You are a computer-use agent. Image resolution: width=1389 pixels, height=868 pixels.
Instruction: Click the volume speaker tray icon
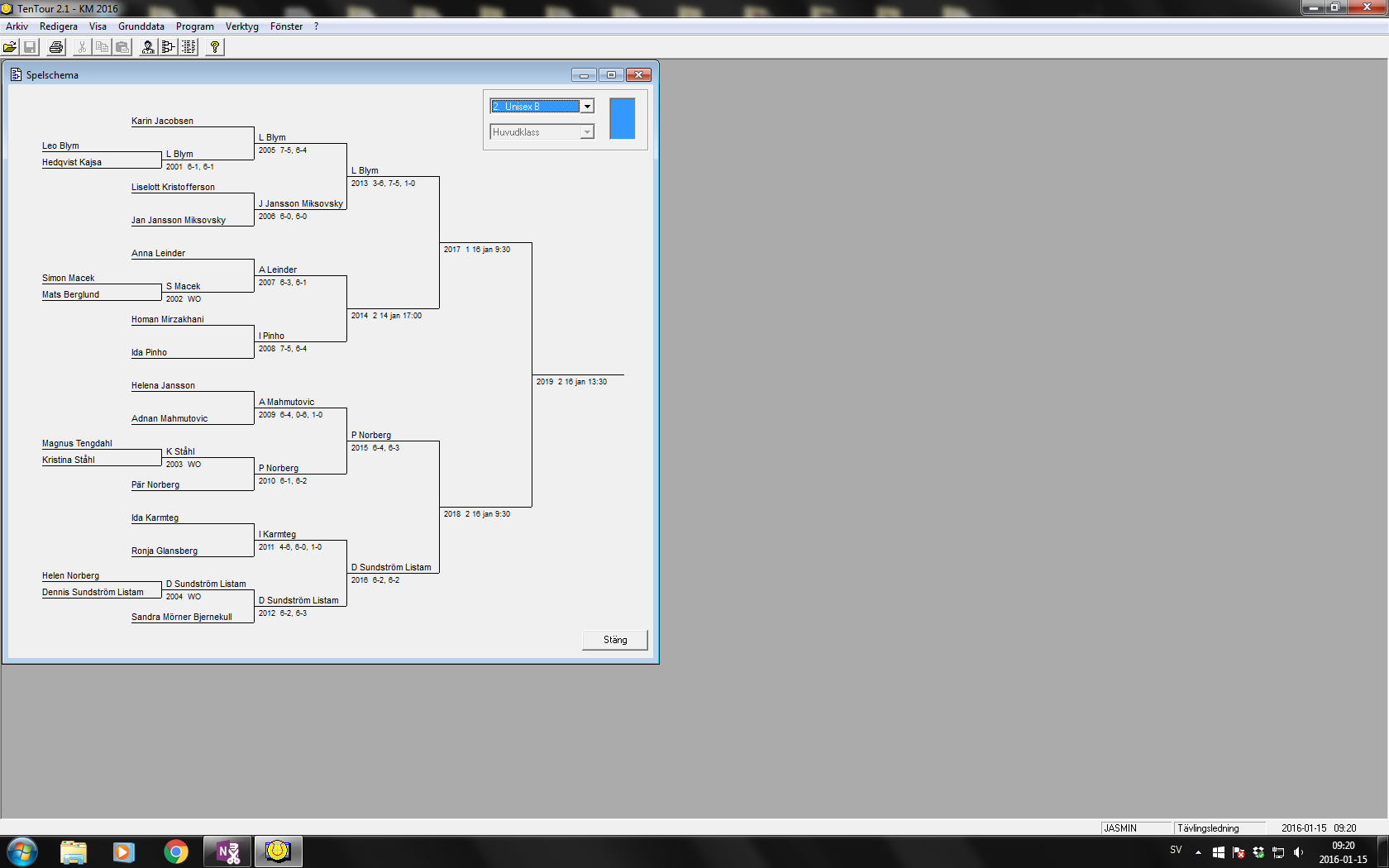click(1298, 852)
